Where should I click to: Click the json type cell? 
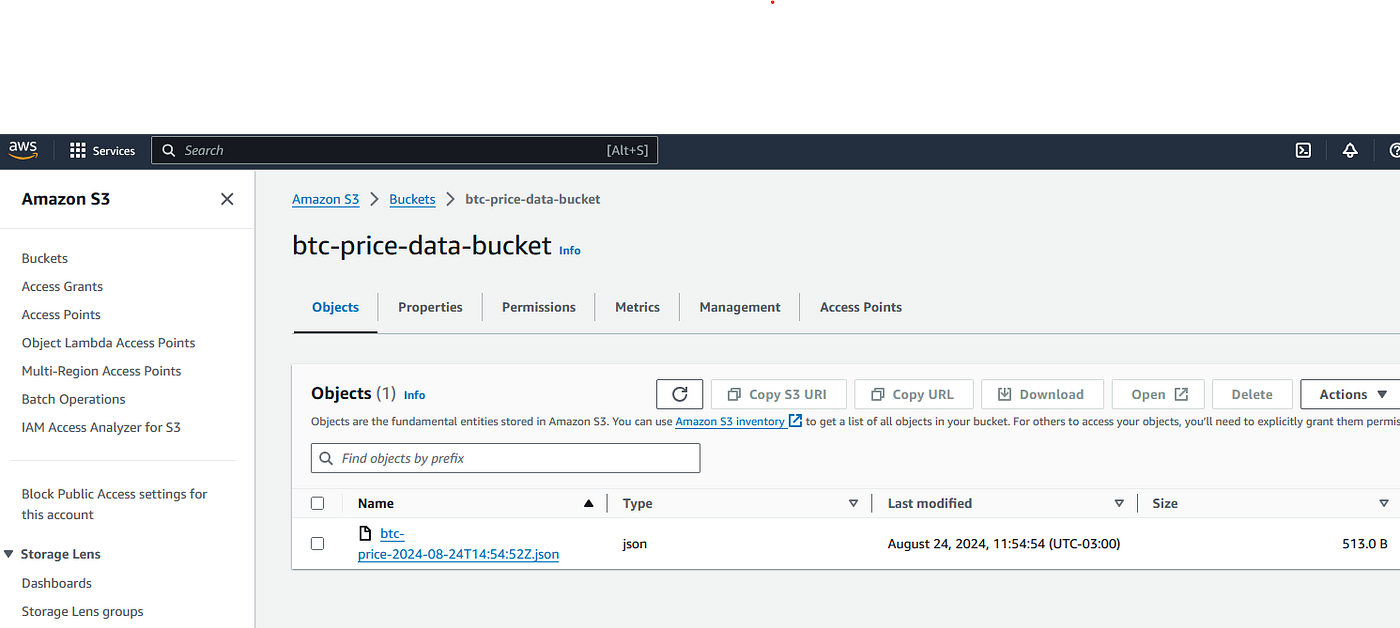[x=635, y=544]
